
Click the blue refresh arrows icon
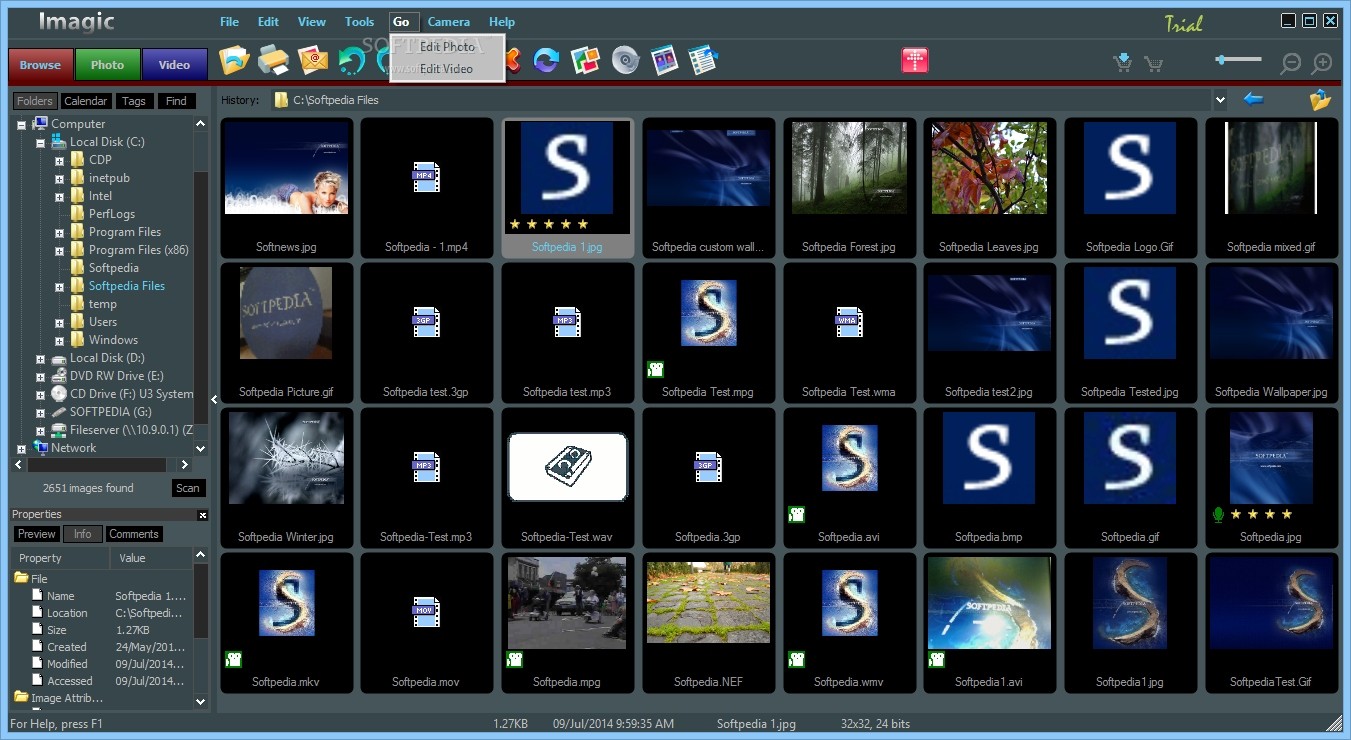coord(546,61)
